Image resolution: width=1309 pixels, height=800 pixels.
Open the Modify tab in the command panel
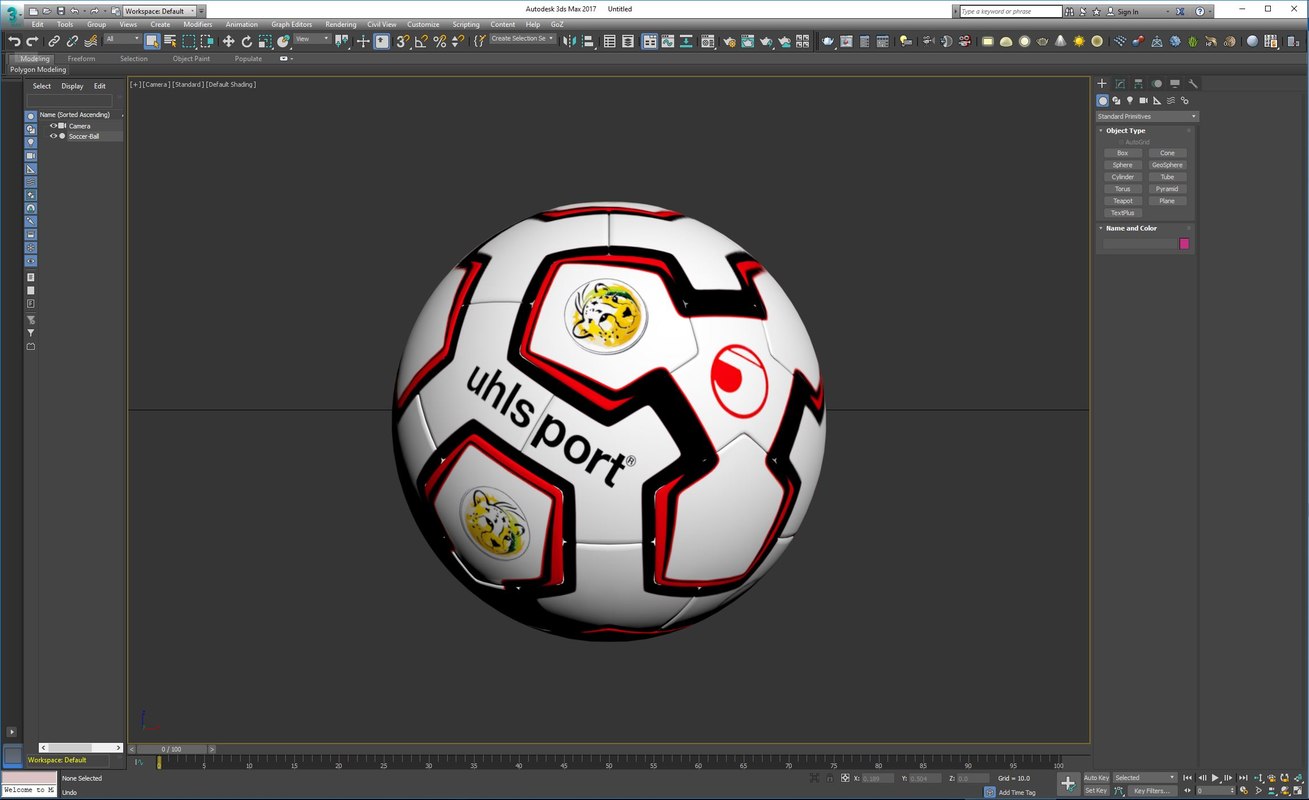pos(1120,84)
